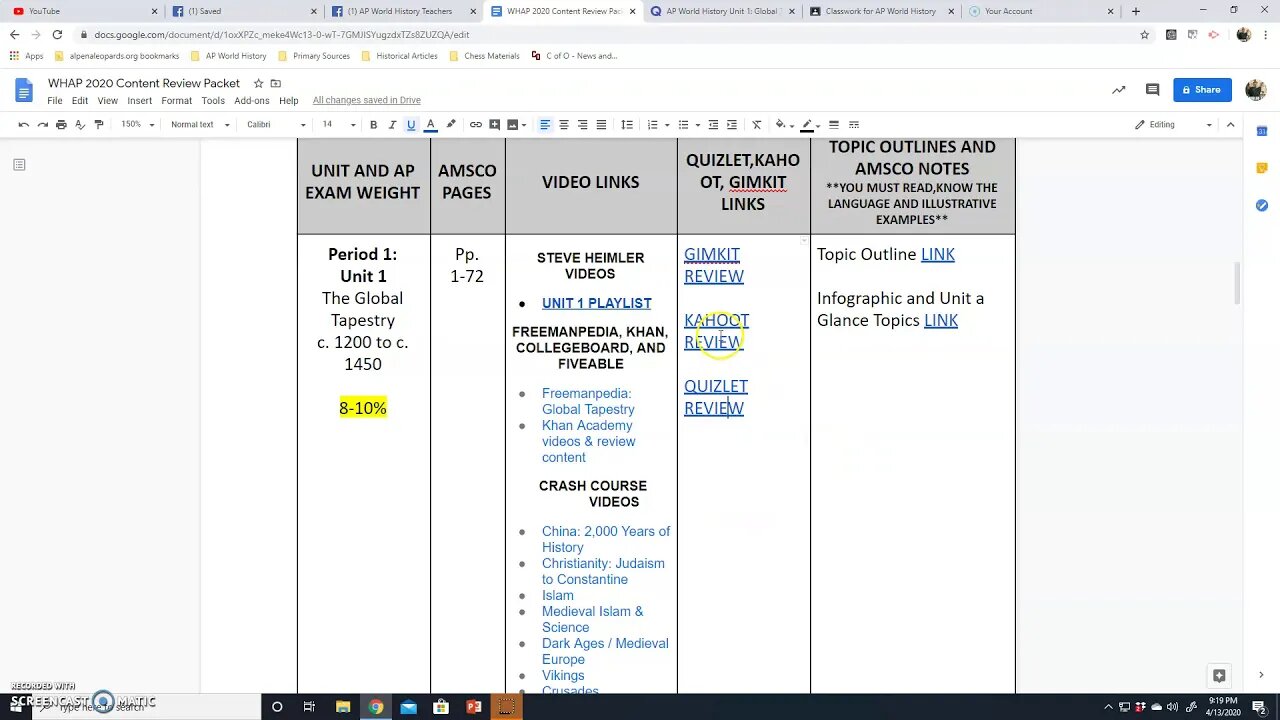The width and height of the screenshot is (1280, 720).
Task: Open the QUIZLET REVIEW link
Action: tap(716, 397)
